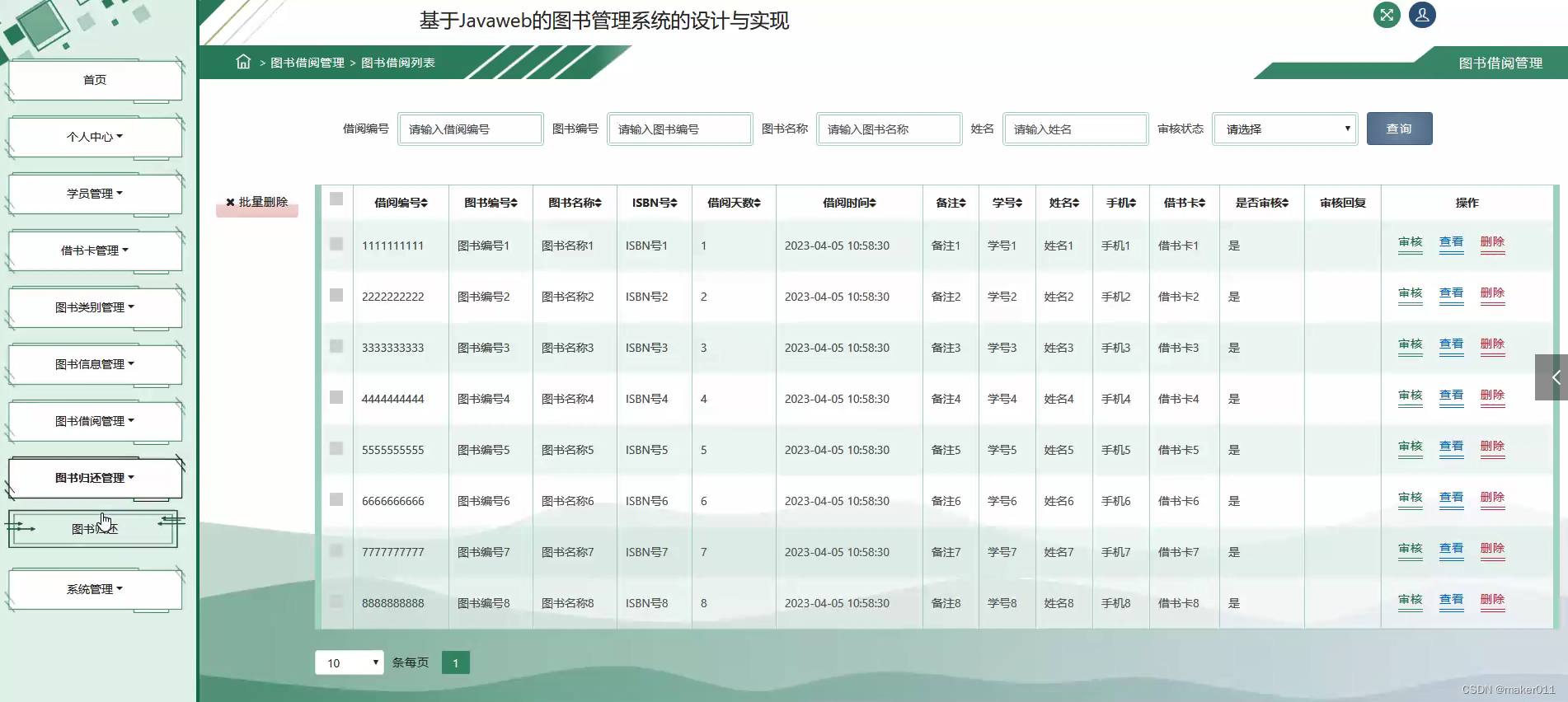The image size is (1568, 702).
Task: Focus the 姓名 search input
Action: (x=1076, y=129)
